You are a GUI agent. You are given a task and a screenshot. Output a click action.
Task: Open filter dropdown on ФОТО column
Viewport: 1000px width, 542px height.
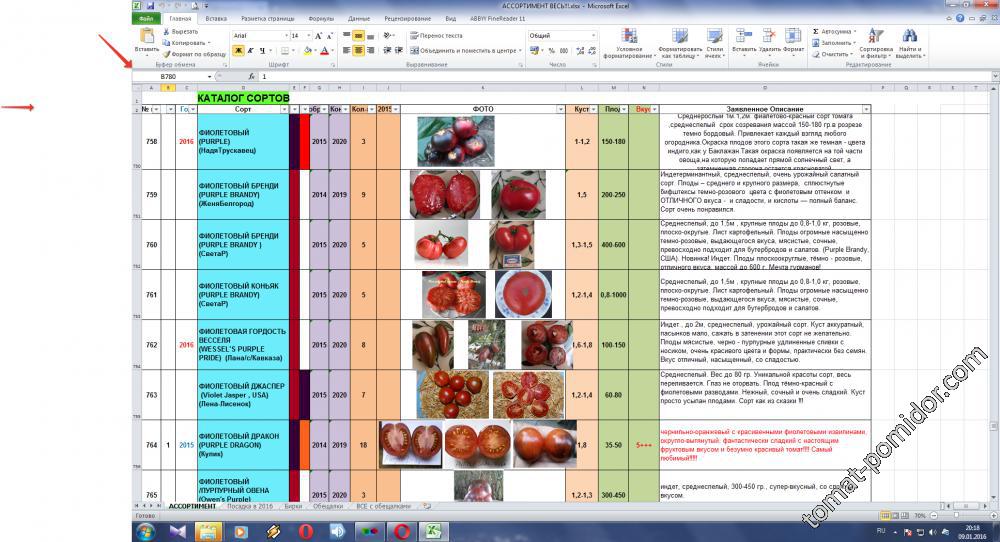(x=561, y=110)
